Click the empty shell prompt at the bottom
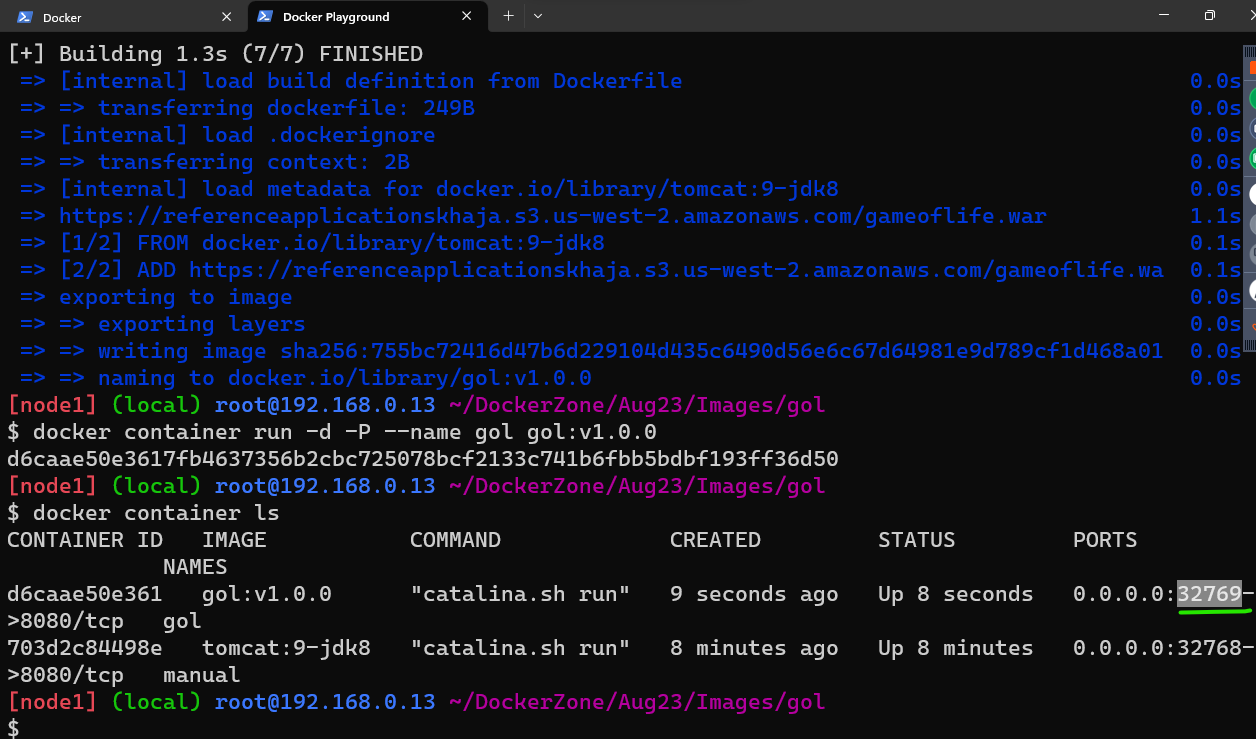The width and height of the screenshot is (1256, 739). [14, 728]
